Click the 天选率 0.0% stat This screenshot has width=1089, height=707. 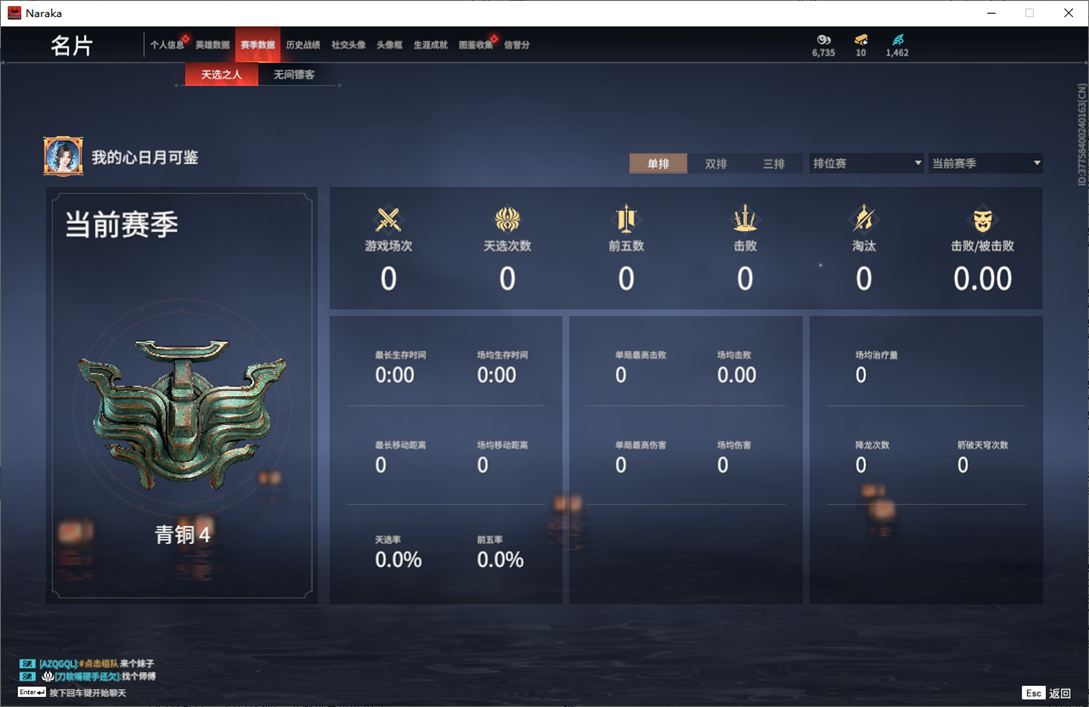(x=398, y=553)
